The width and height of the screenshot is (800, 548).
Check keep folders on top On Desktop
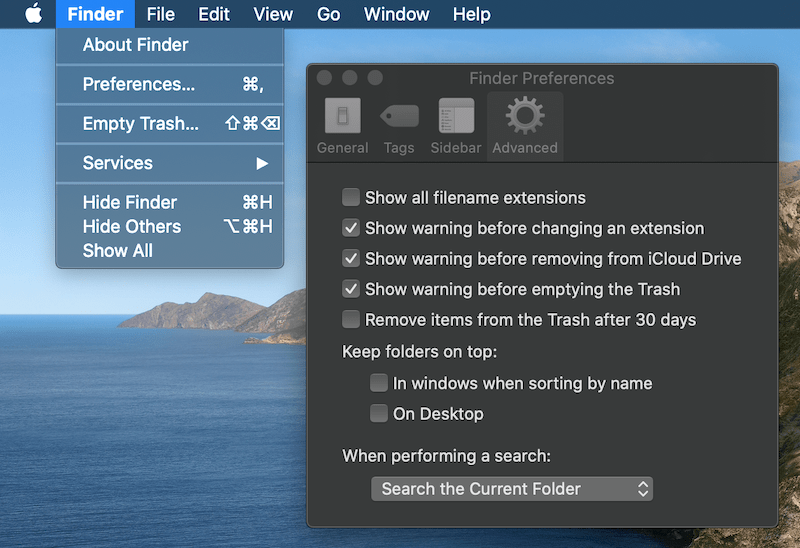pos(379,414)
